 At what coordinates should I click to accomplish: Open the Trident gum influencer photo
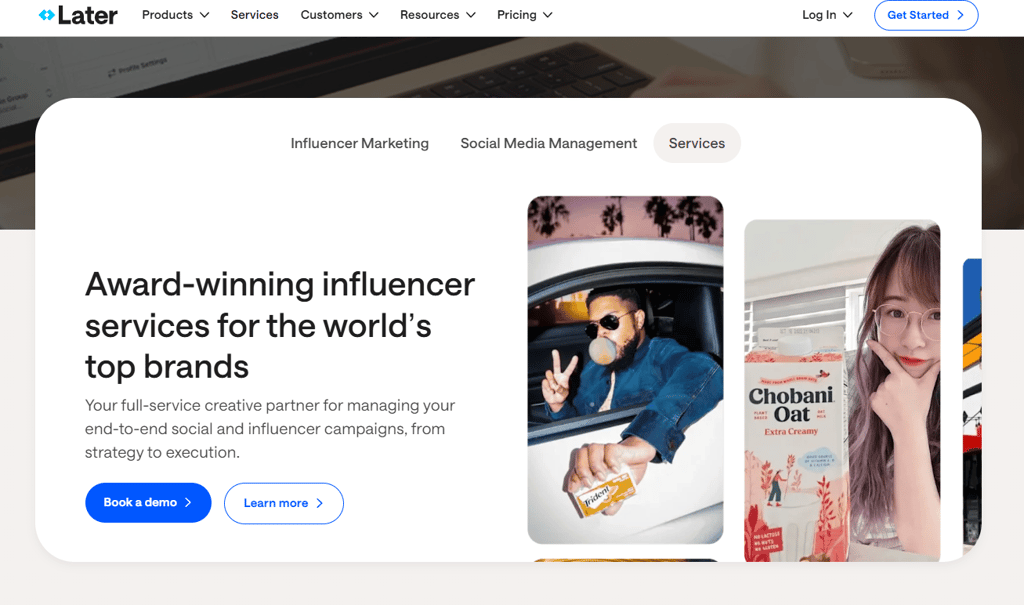pyautogui.click(x=626, y=370)
